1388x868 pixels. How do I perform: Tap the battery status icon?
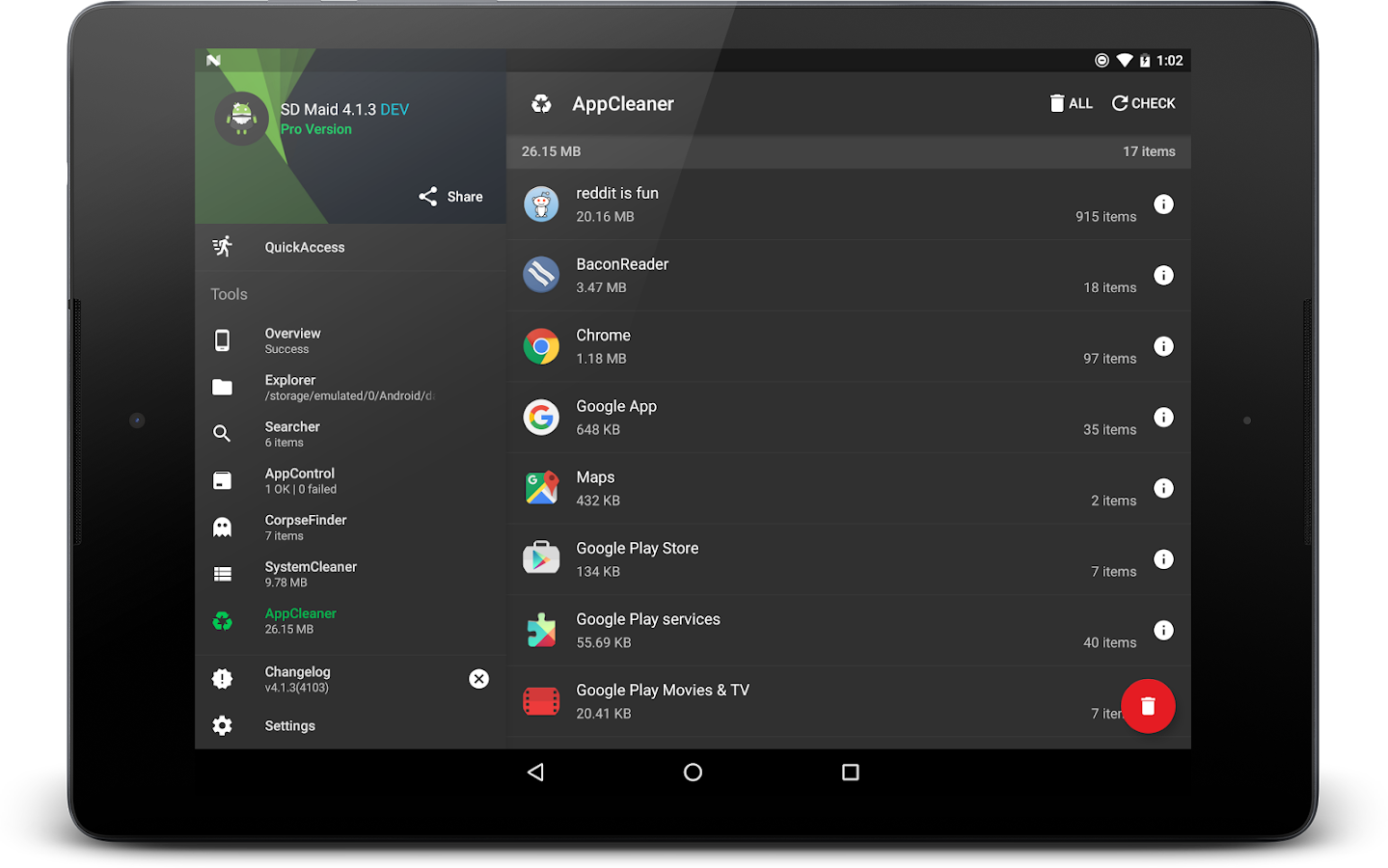1145,60
